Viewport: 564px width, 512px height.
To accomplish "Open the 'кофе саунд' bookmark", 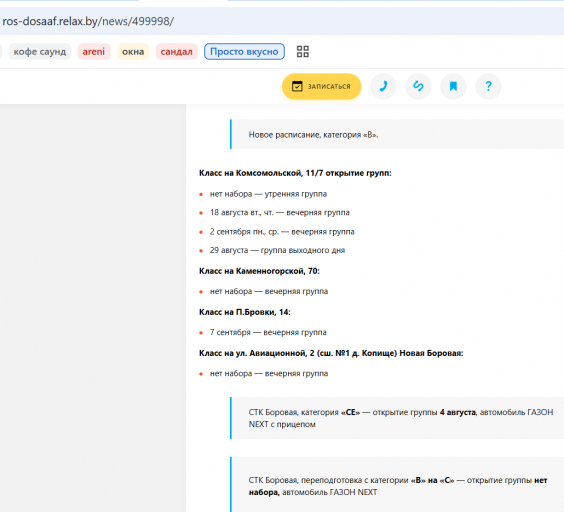I will (x=40, y=51).
